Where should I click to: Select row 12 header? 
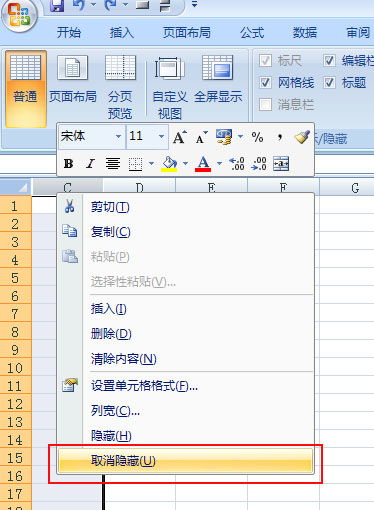[16, 404]
